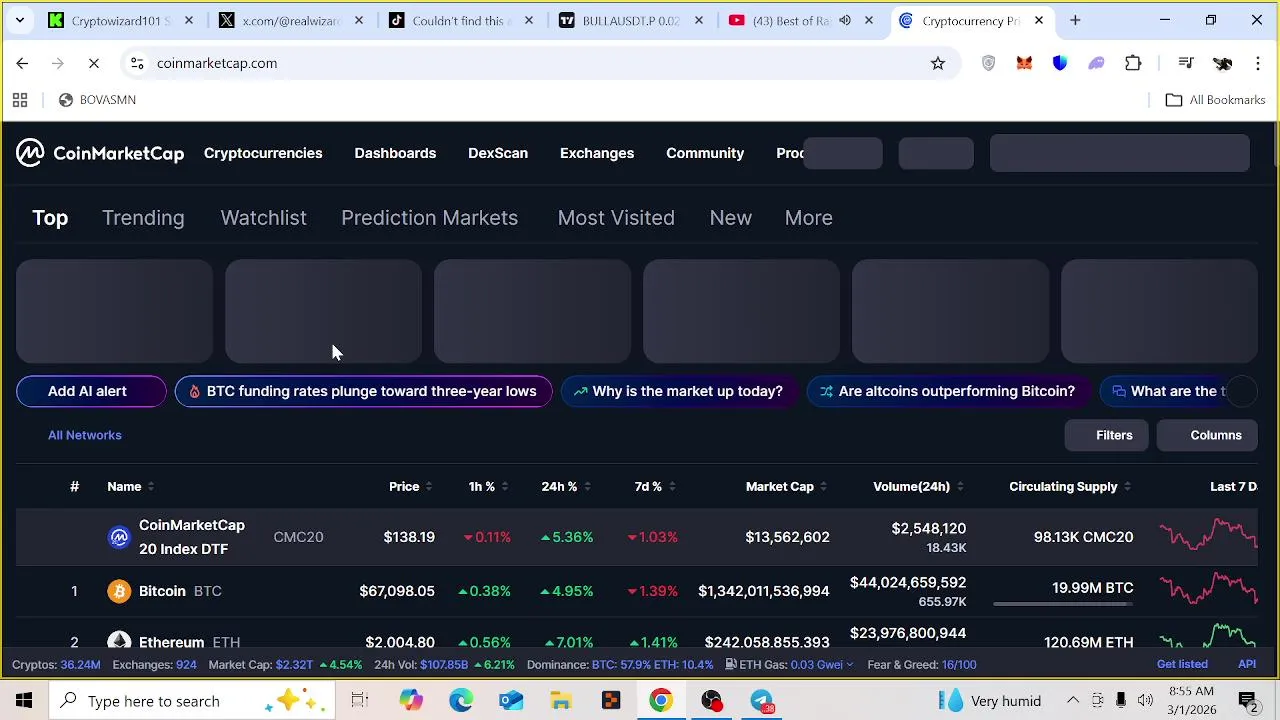Open the notification center icon
Viewport: 1280px width, 720px height.
[1248, 701]
